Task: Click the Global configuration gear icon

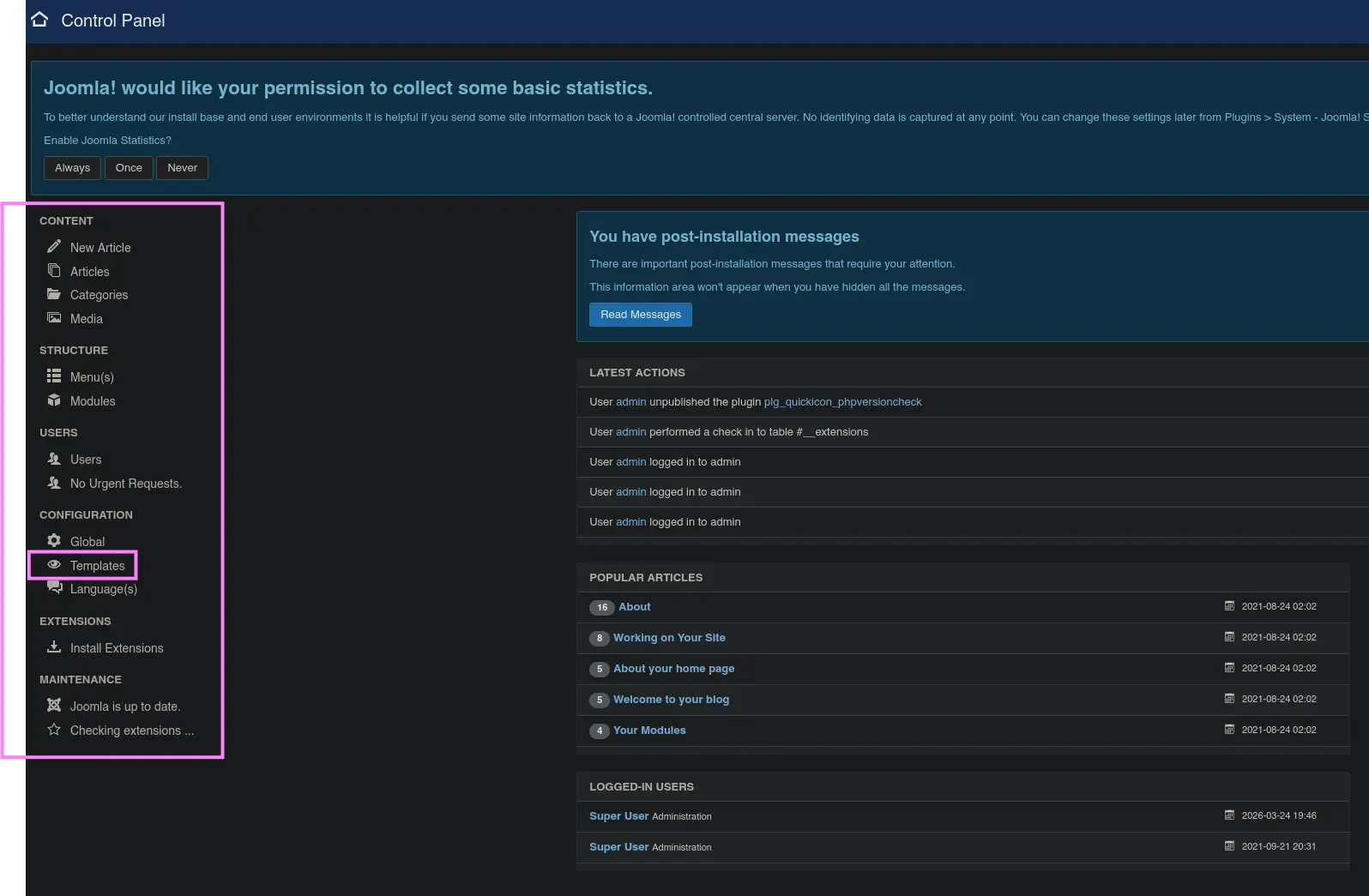Action: (x=54, y=541)
